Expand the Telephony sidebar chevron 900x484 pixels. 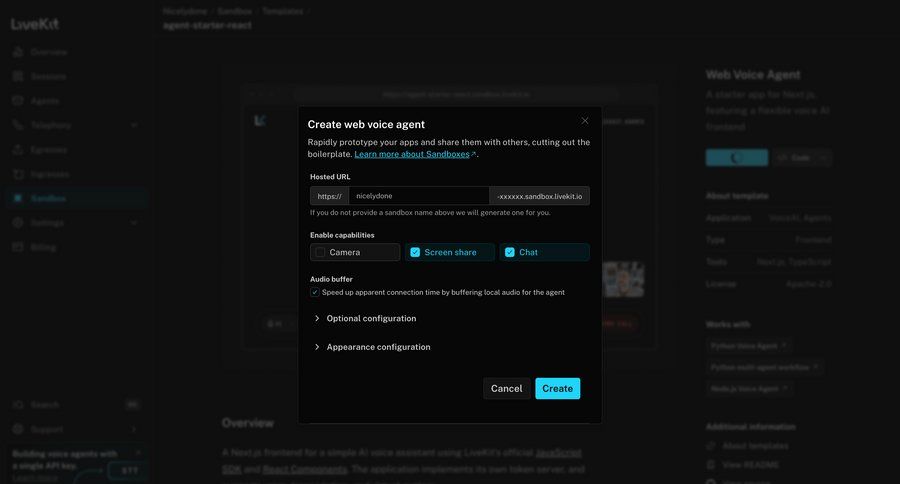point(134,125)
